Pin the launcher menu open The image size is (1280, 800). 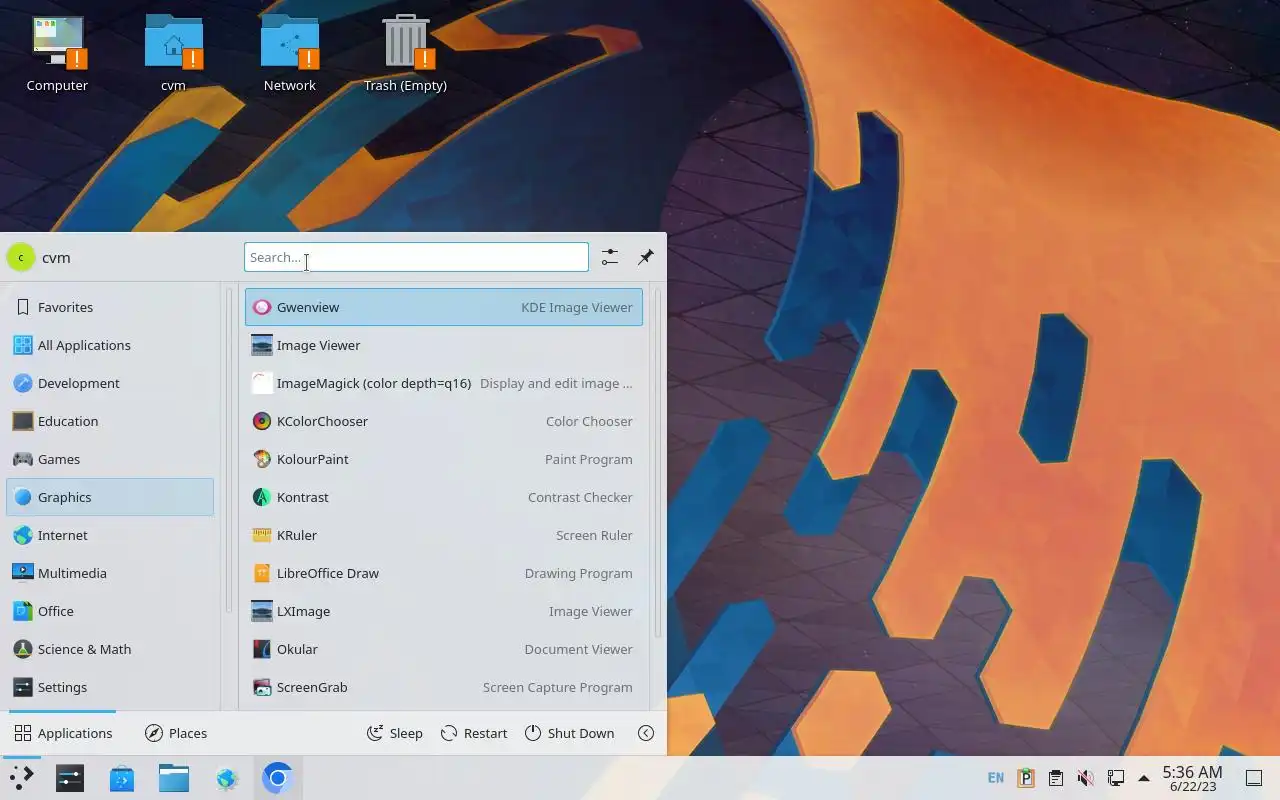pyautogui.click(x=646, y=257)
